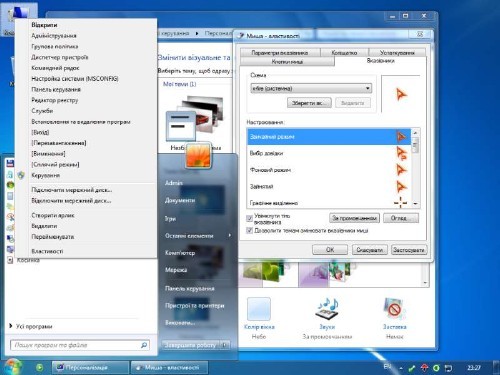
Task: Click OK in the mouse properties dialog
Action: [330, 250]
